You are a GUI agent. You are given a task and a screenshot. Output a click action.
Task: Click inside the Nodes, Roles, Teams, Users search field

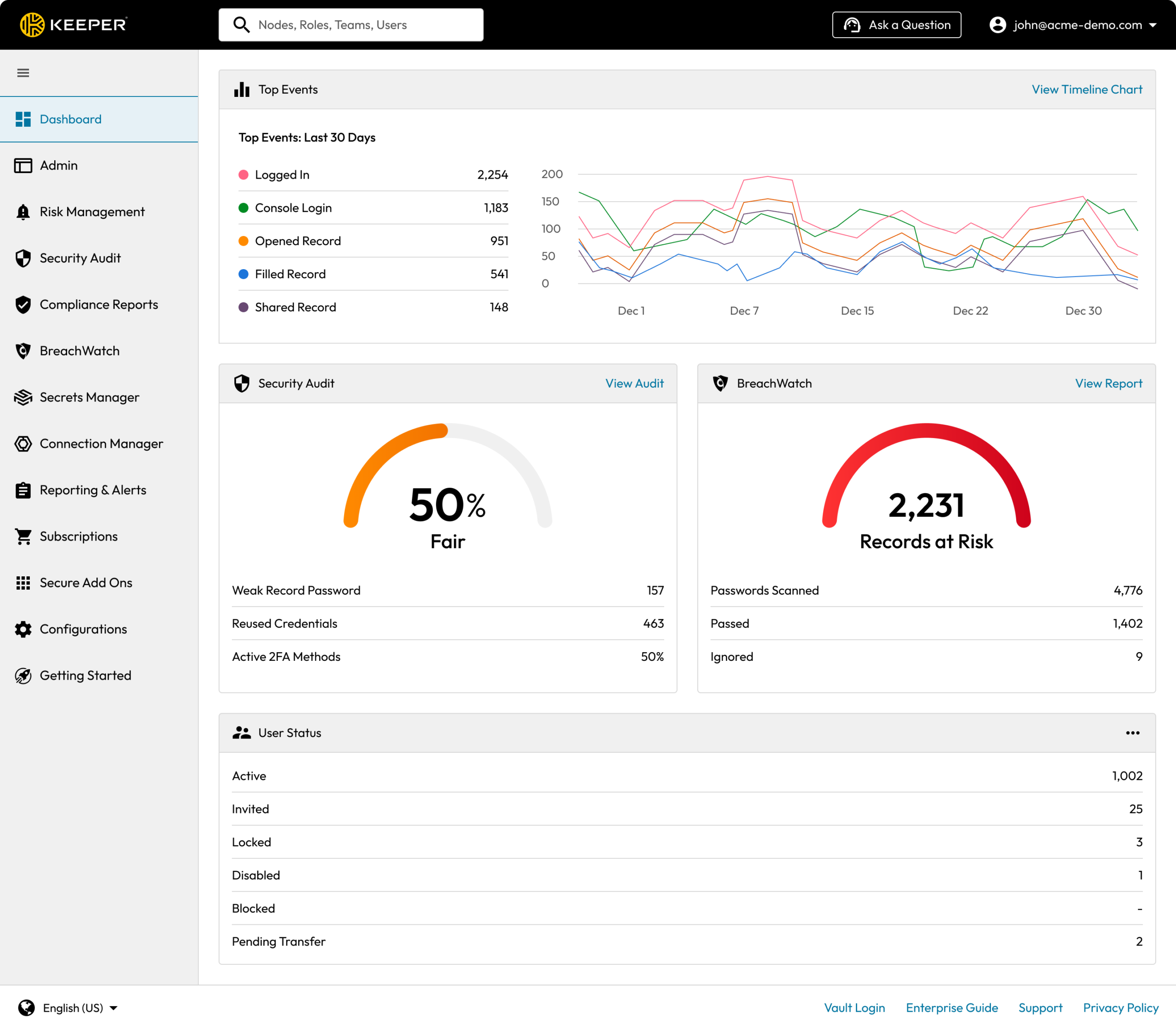coord(351,25)
